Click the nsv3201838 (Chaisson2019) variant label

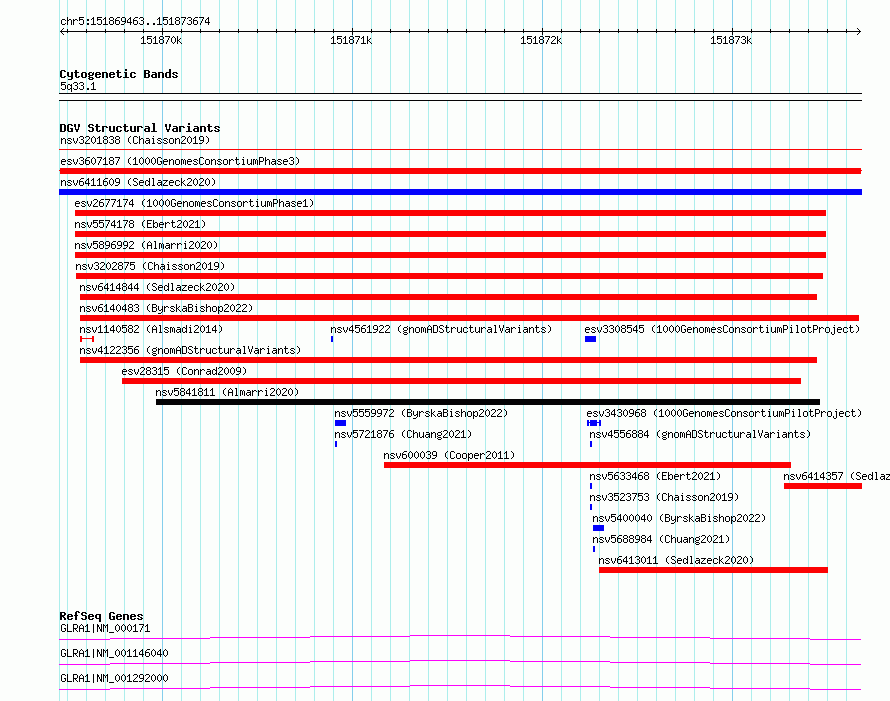135,140
